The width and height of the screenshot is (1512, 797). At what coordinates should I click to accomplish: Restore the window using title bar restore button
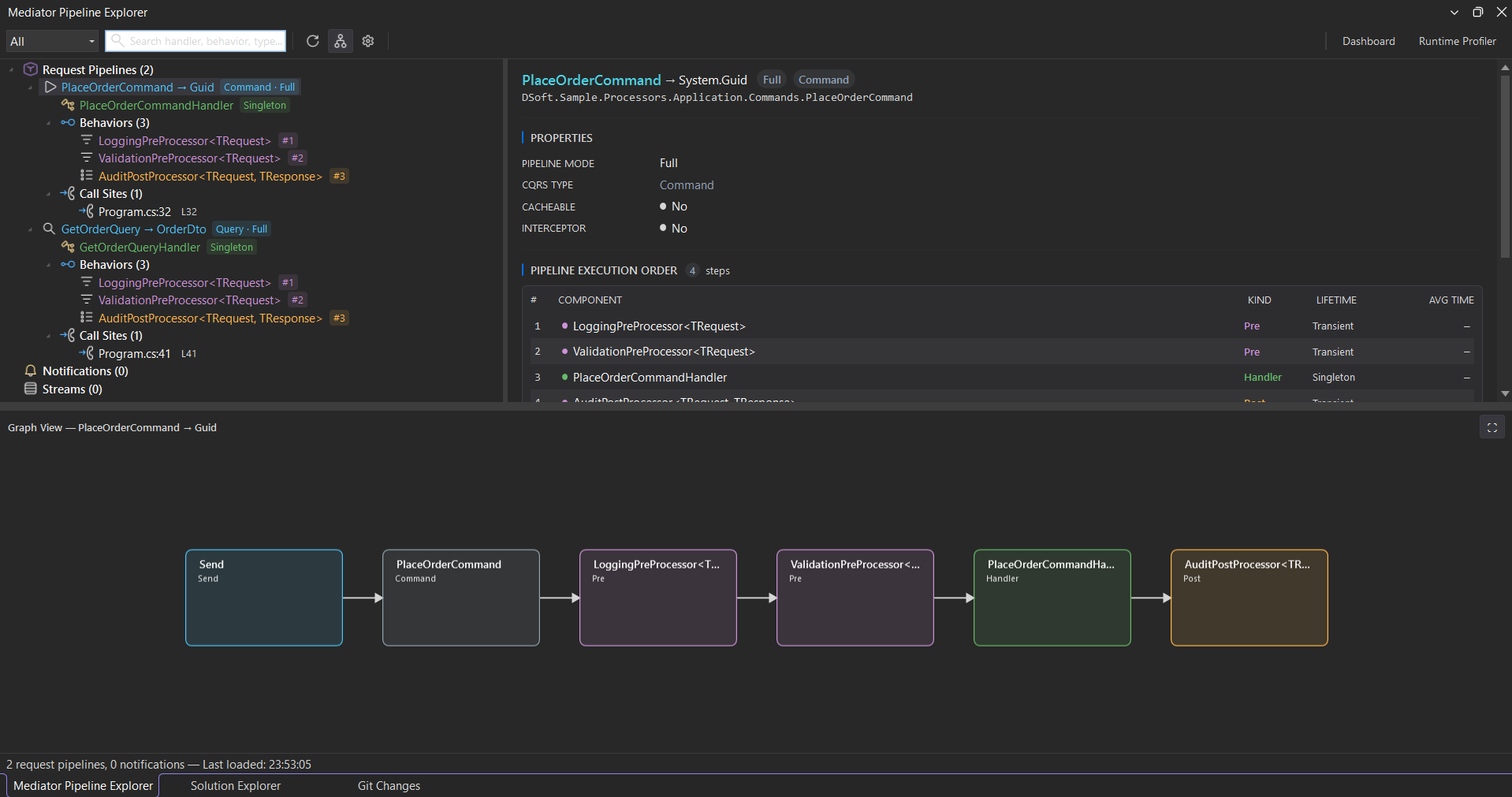coord(1478,12)
